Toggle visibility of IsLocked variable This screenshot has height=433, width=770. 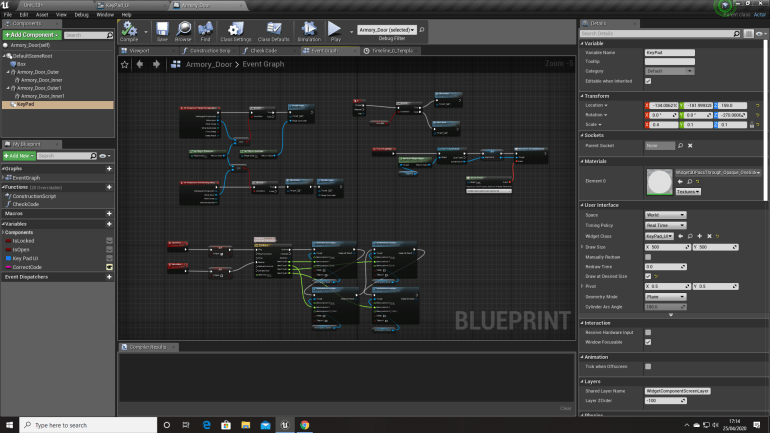[x=109, y=241]
